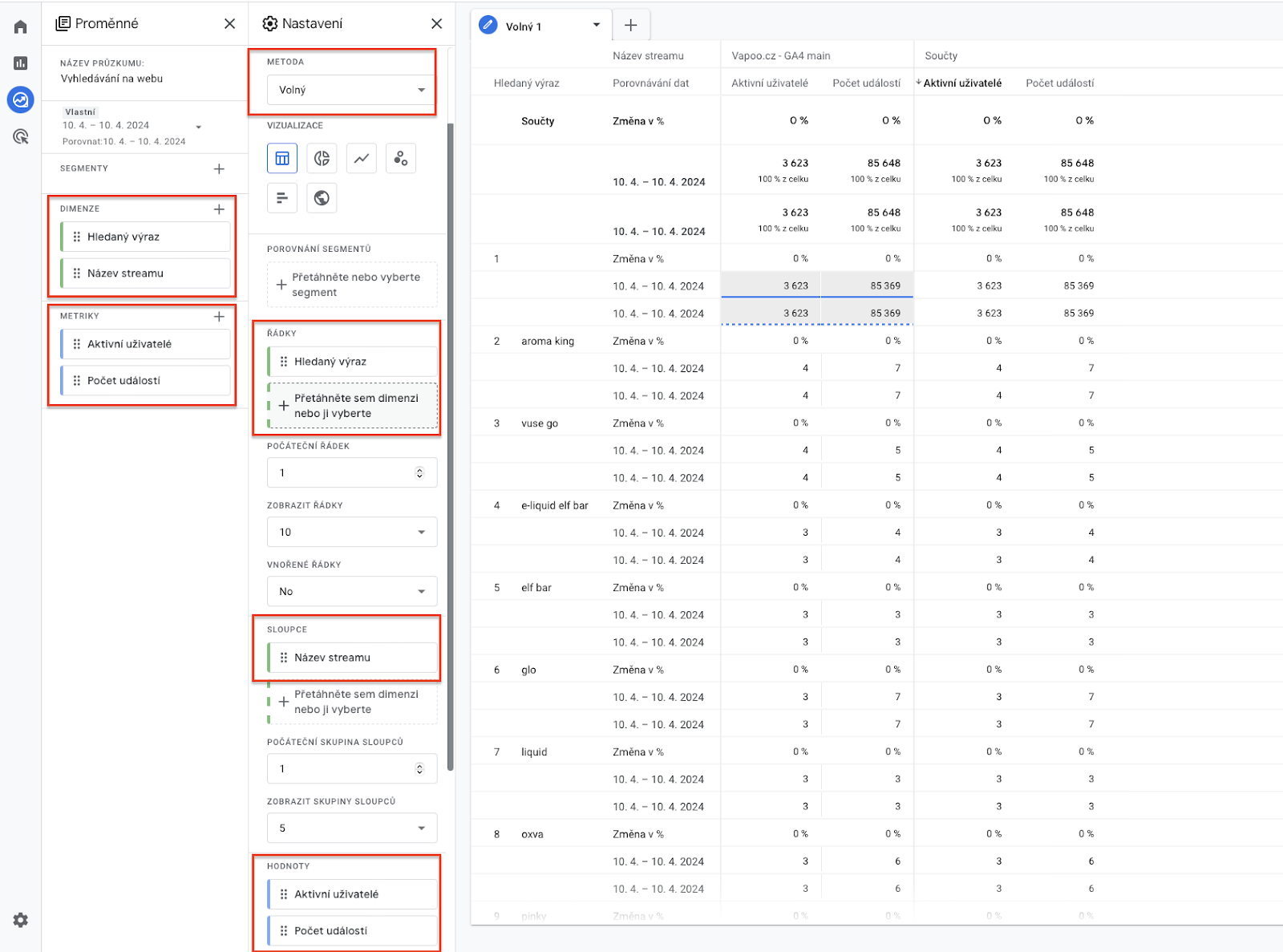Select the line chart visualization icon
This screenshot has height=952, width=1283.
(362, 159)
